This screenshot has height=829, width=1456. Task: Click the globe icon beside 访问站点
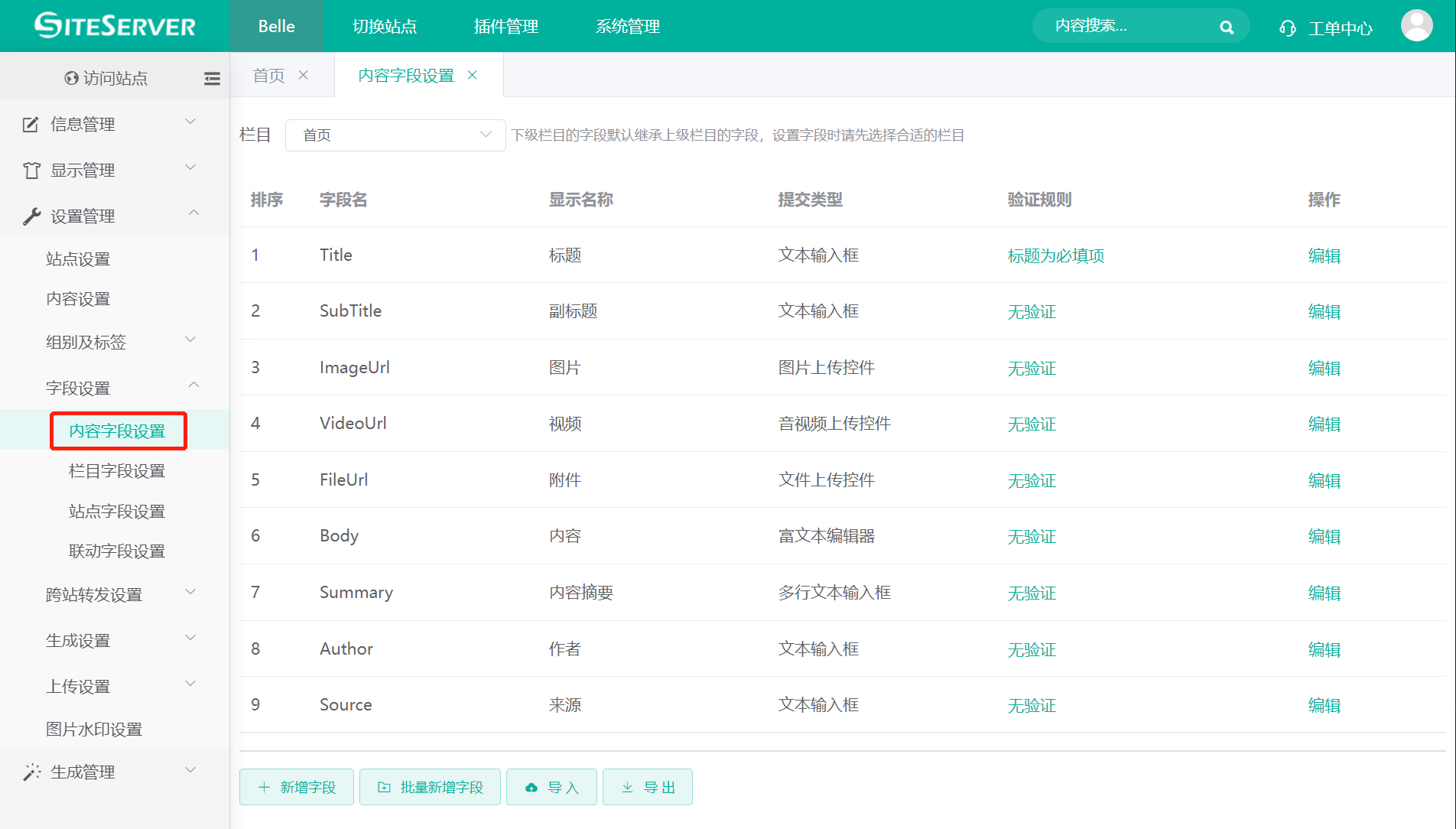point(70,77)
